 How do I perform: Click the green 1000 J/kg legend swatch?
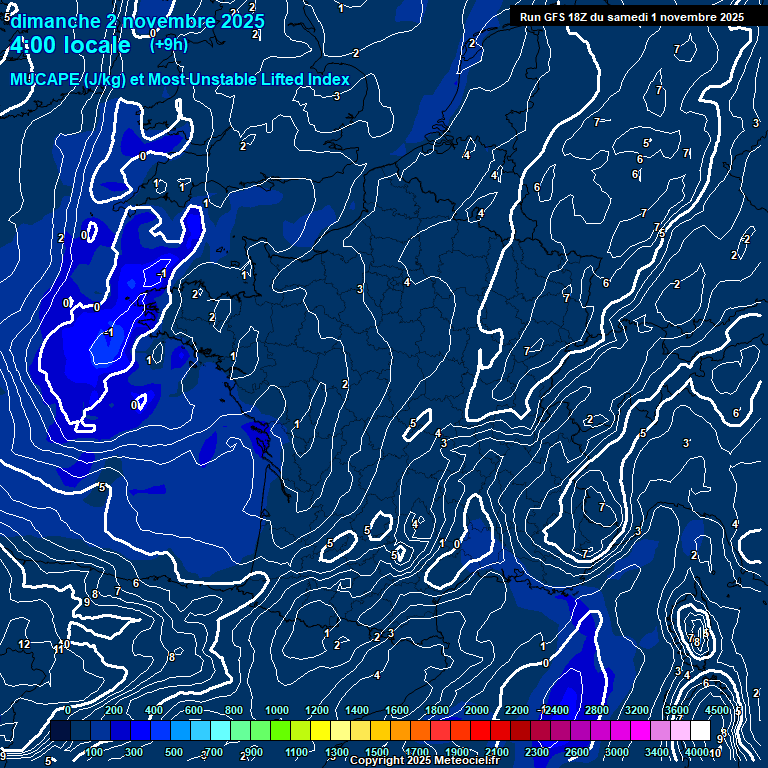[x=280, y=731]
